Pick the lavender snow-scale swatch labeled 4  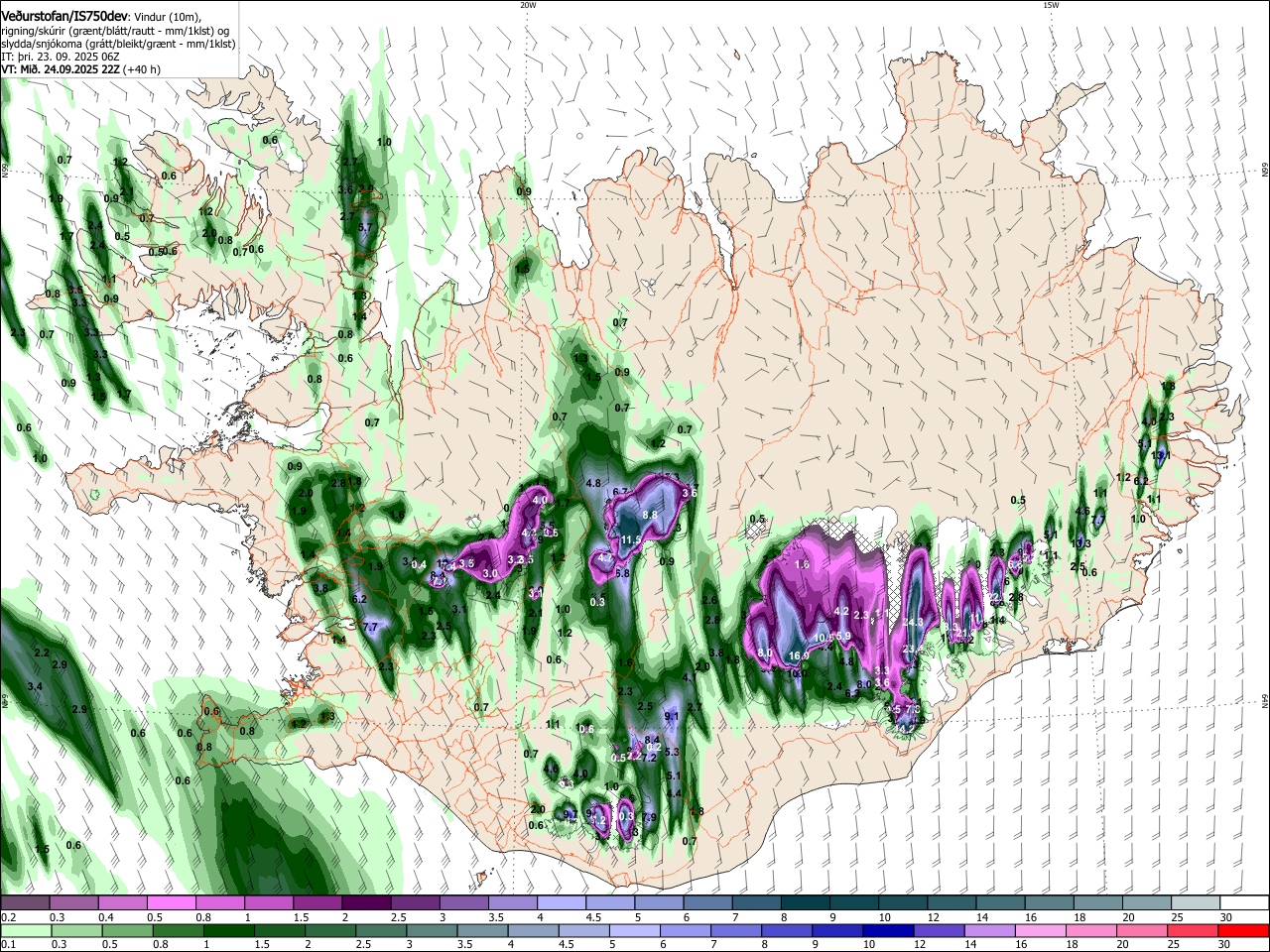click(562, 902)
